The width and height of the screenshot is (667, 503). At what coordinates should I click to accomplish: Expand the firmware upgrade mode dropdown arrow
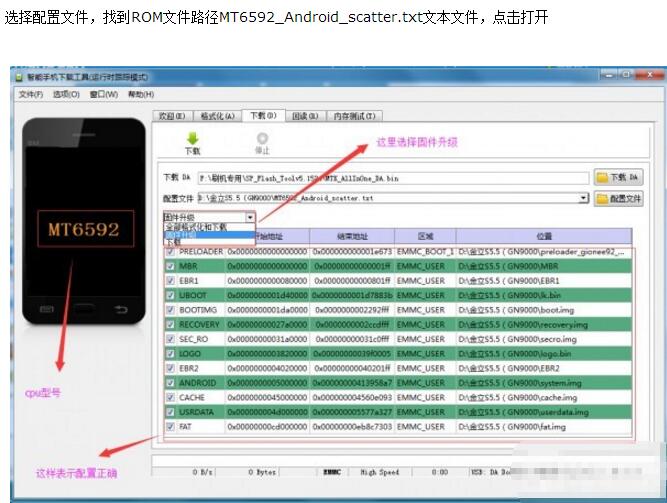click(250, 217)
